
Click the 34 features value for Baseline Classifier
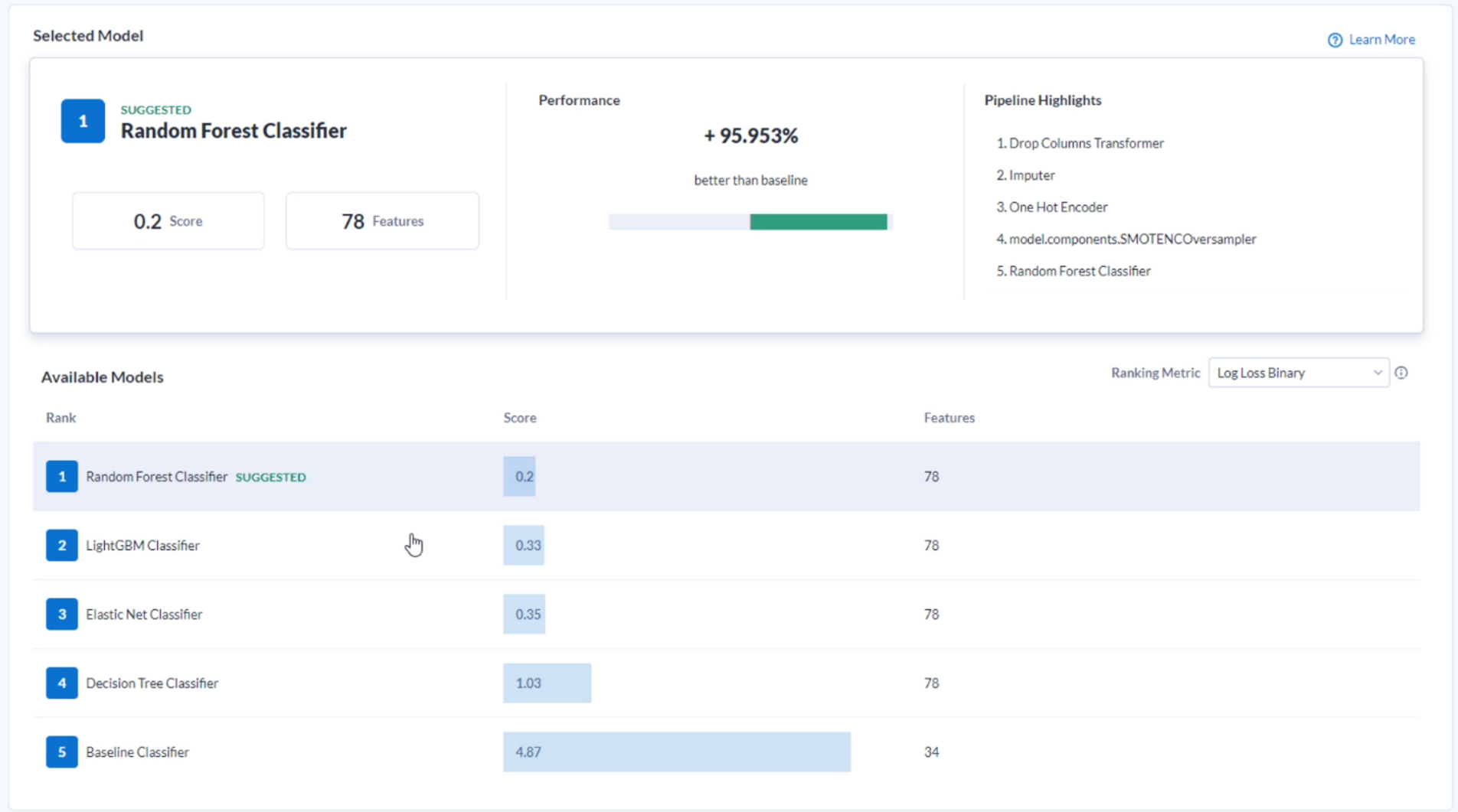[x=931, y=752]
